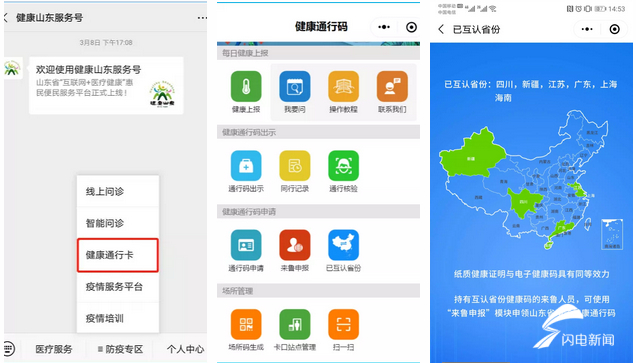Viewport: 636px width, 363px height.
Task: Tap South China Sea inset map
Action: click(x=612, y=234)
